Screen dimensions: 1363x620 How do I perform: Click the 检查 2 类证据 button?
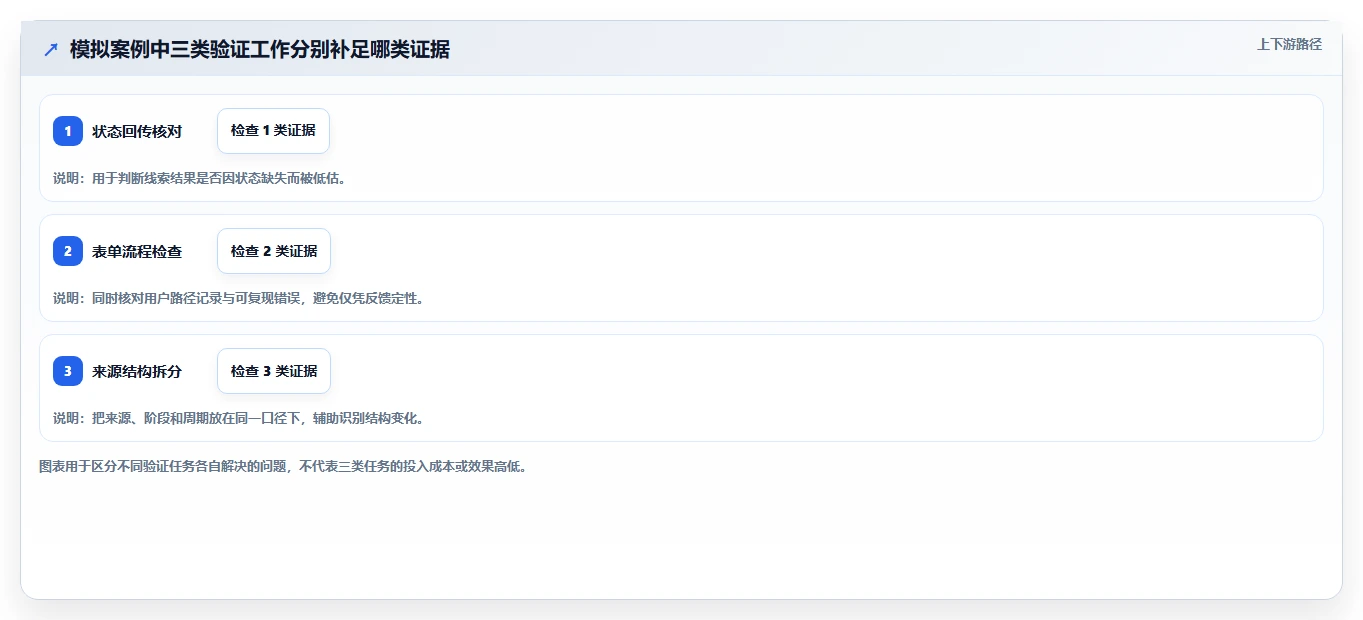click(273, 251)
